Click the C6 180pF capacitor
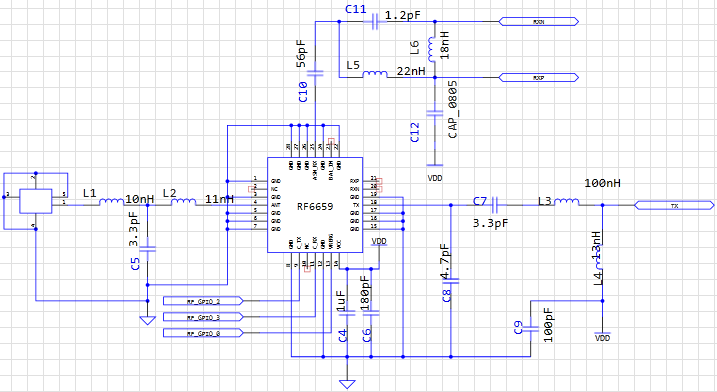Image resolution: width=717 pixels, height=392 pixels. (371, 313)
